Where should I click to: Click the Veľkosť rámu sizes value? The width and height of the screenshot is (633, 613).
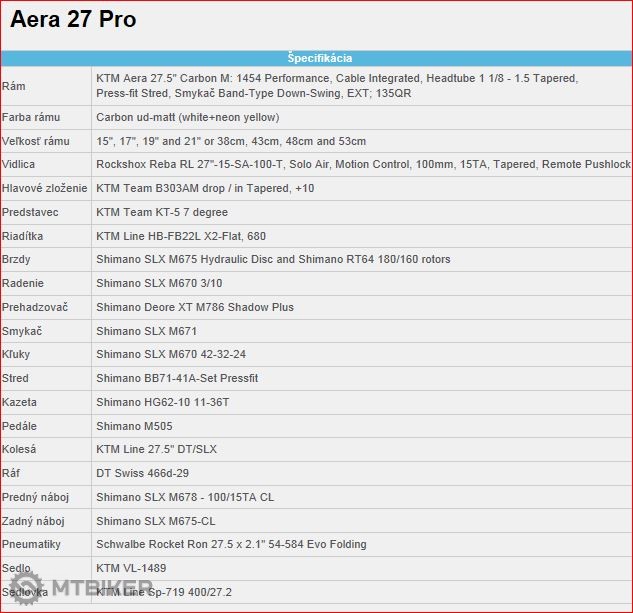point(231,141)
